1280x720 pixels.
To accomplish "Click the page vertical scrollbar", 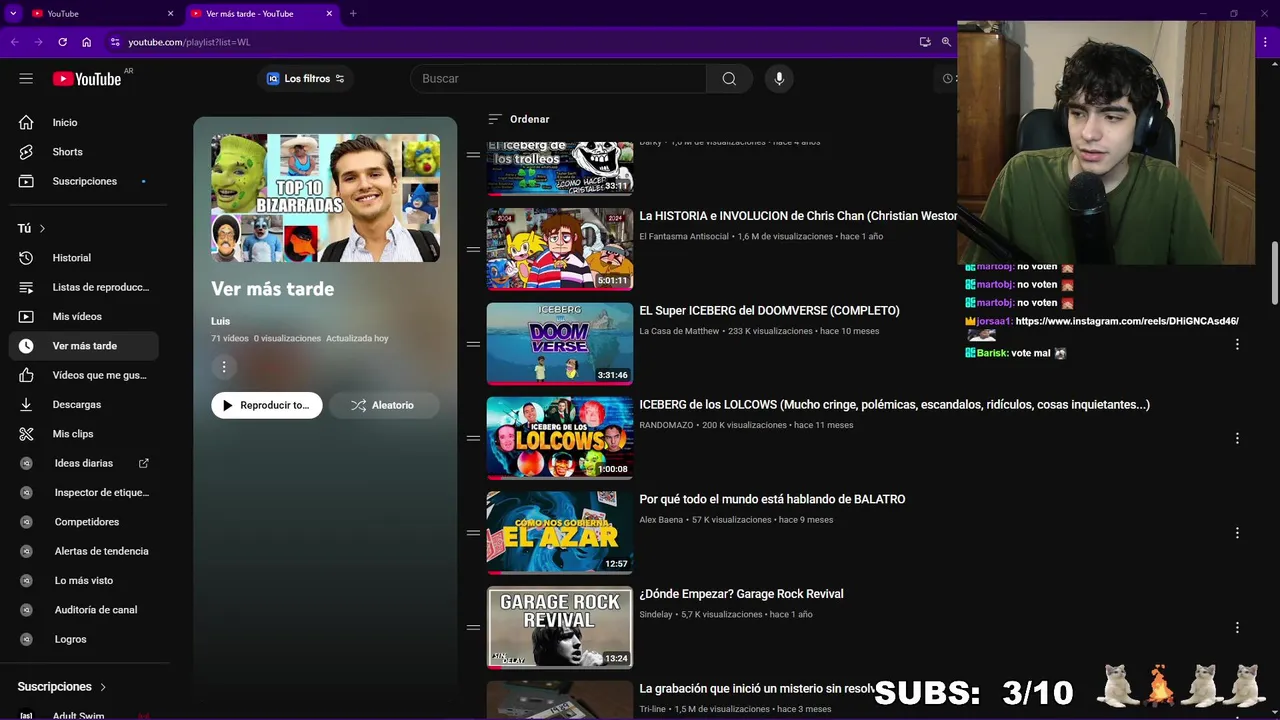I will pos(1274,273).
